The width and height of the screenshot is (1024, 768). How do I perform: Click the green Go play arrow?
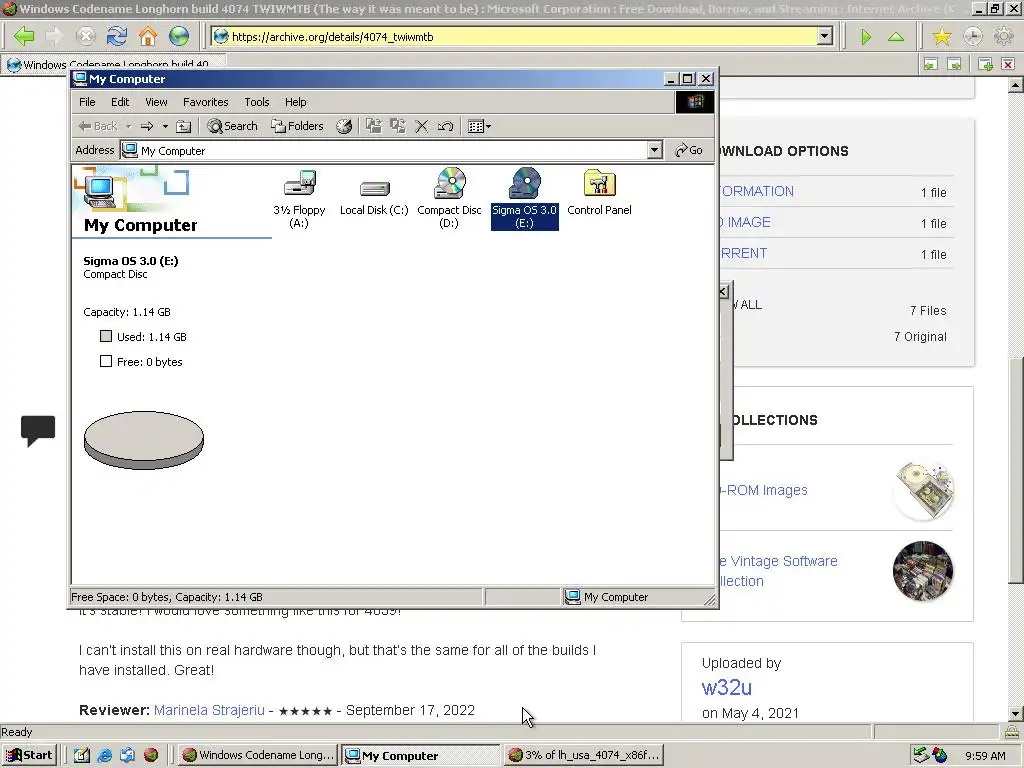coord(866,37)
